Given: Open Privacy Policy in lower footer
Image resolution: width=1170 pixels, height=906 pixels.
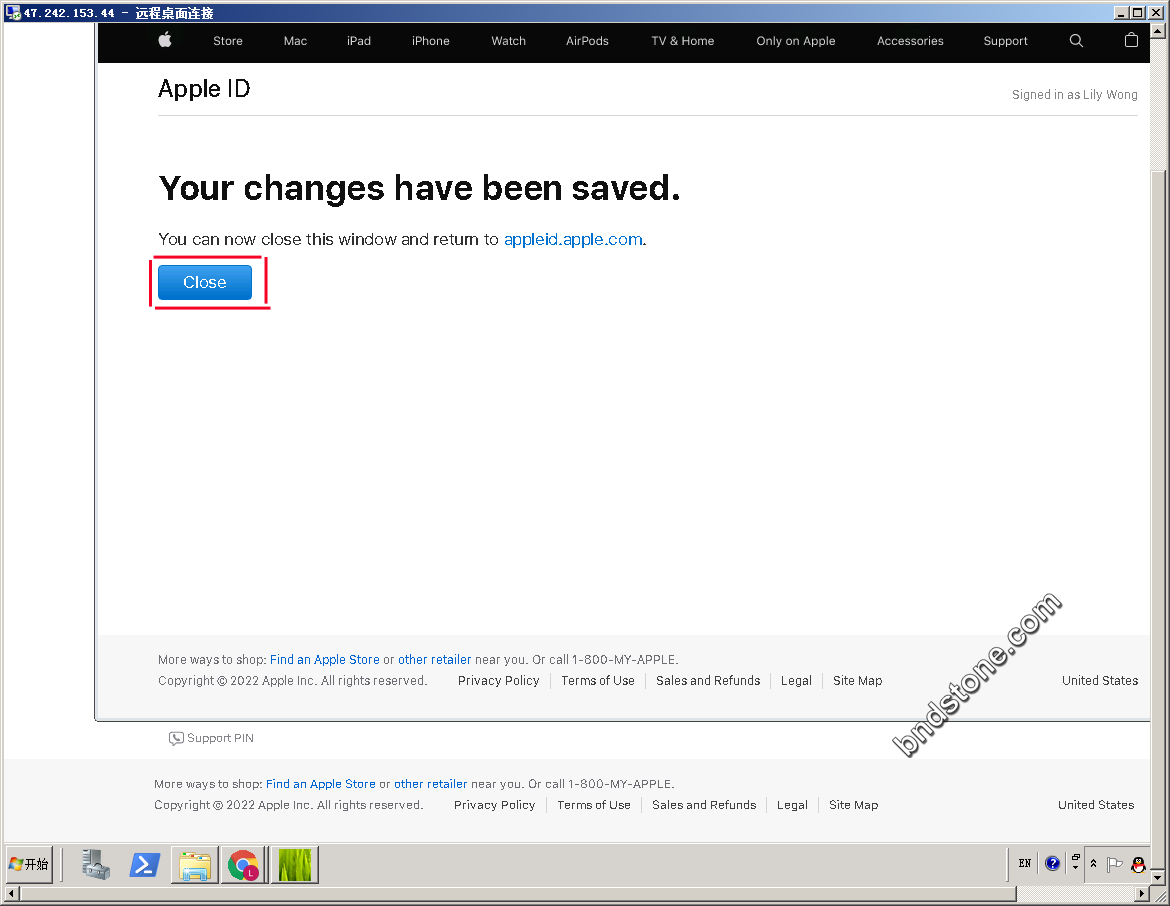Looking at the screenshot, I should [495, 805].
